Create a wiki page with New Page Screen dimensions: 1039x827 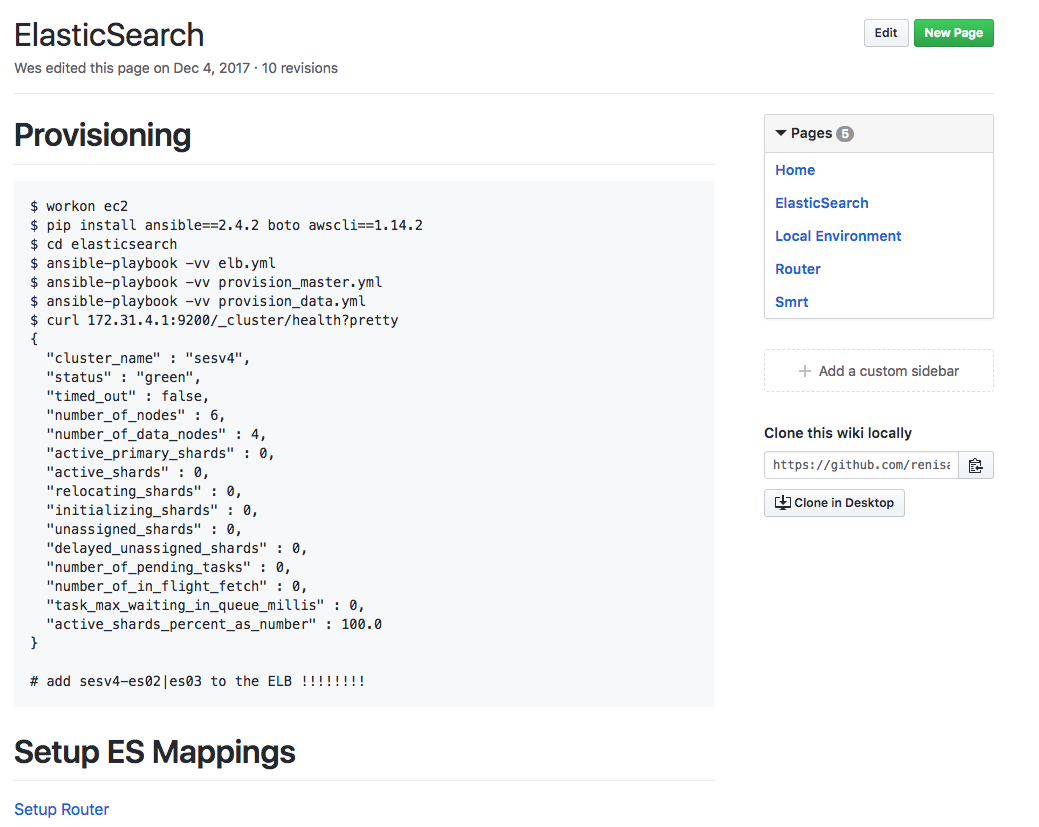point(953,33)
